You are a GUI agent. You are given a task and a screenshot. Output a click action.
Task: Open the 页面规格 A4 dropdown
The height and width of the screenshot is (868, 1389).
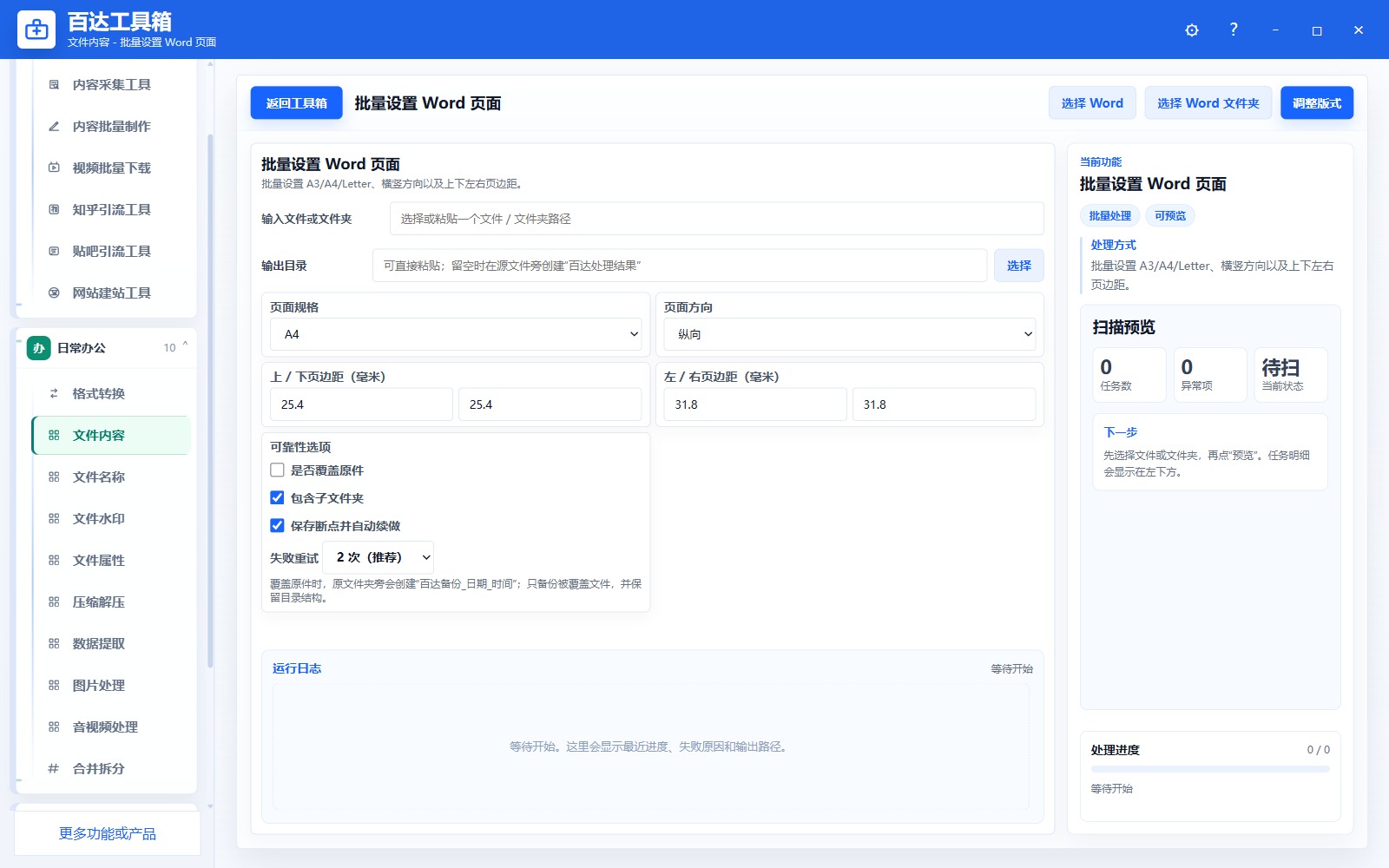click(456, 334)
